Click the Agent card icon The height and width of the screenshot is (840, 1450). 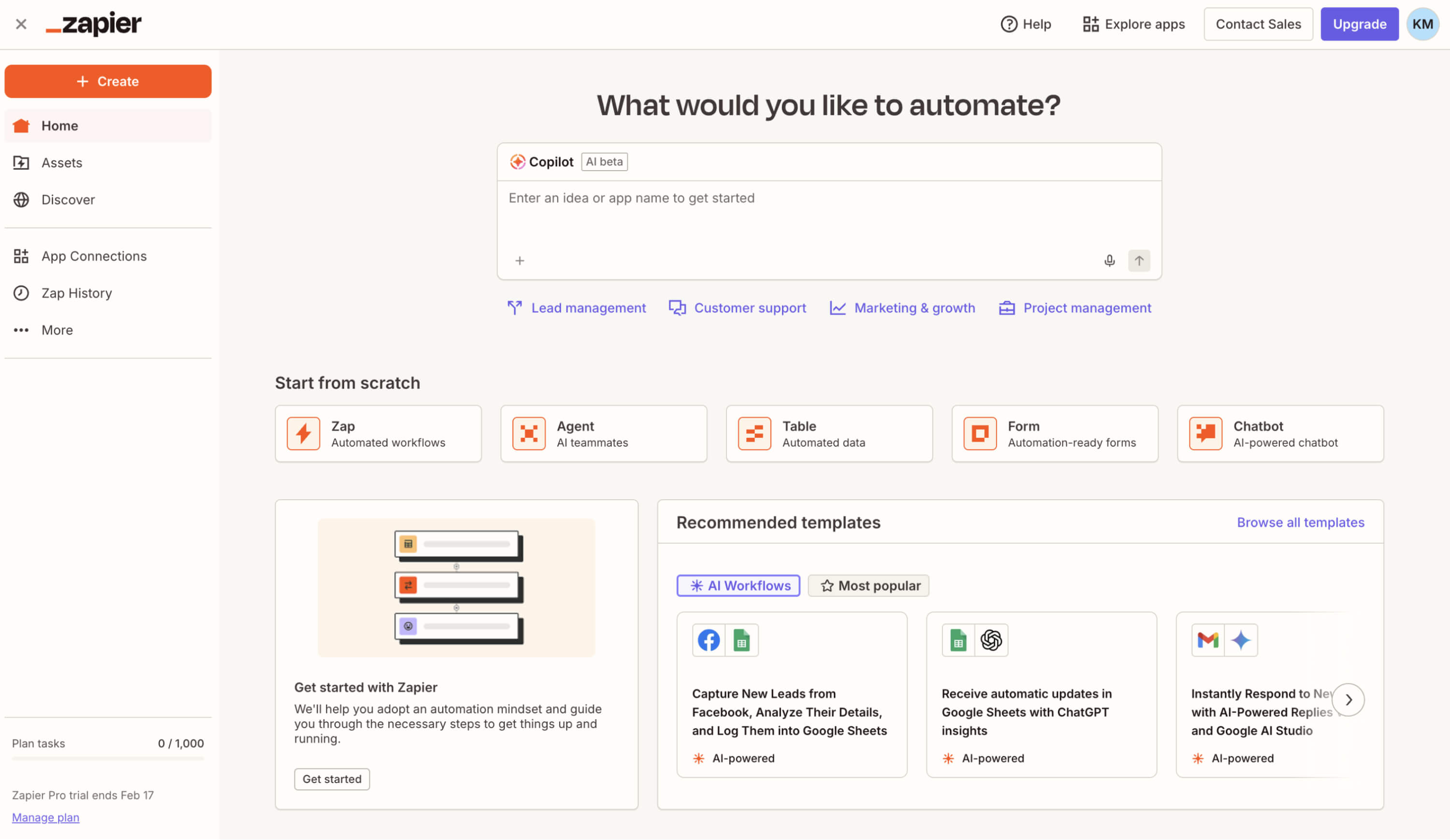pos(529,434)
